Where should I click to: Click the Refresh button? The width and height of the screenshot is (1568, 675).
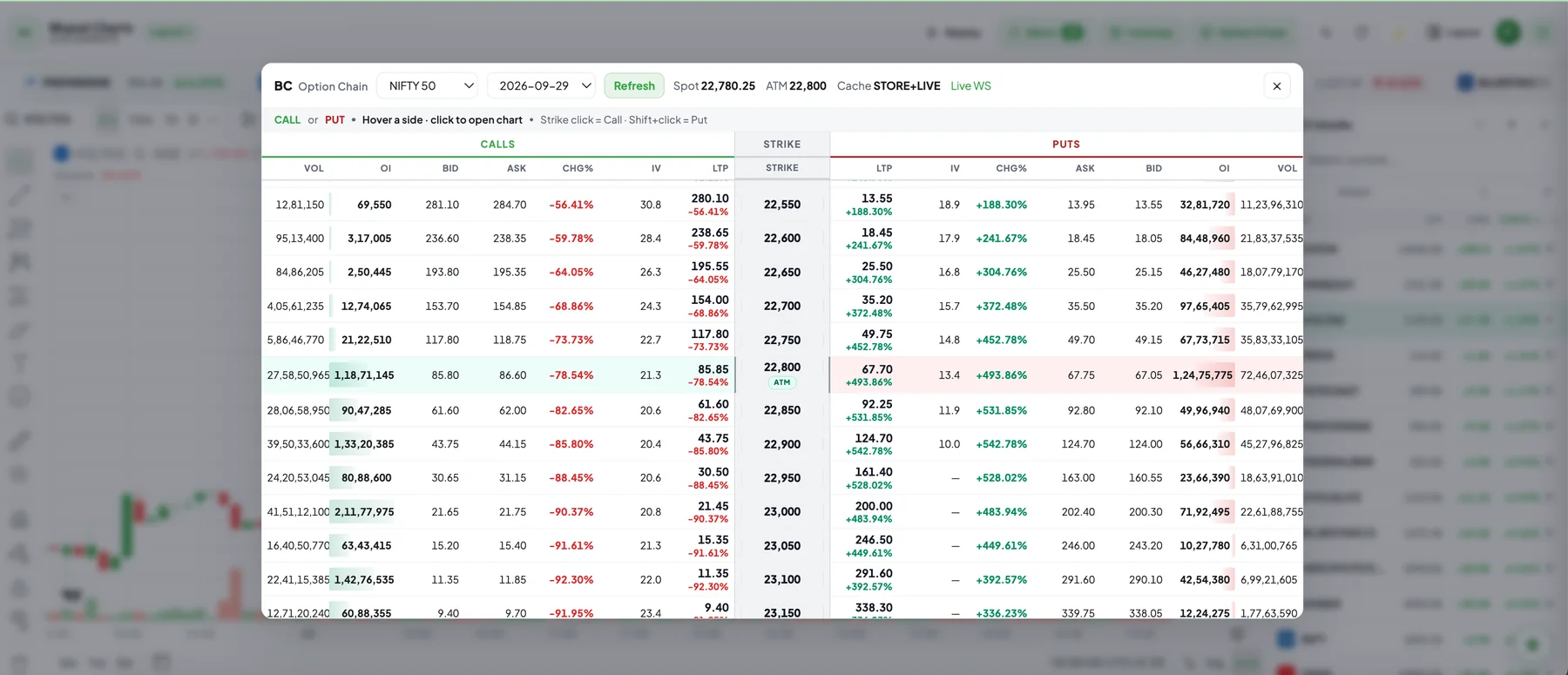pos(634,85)
